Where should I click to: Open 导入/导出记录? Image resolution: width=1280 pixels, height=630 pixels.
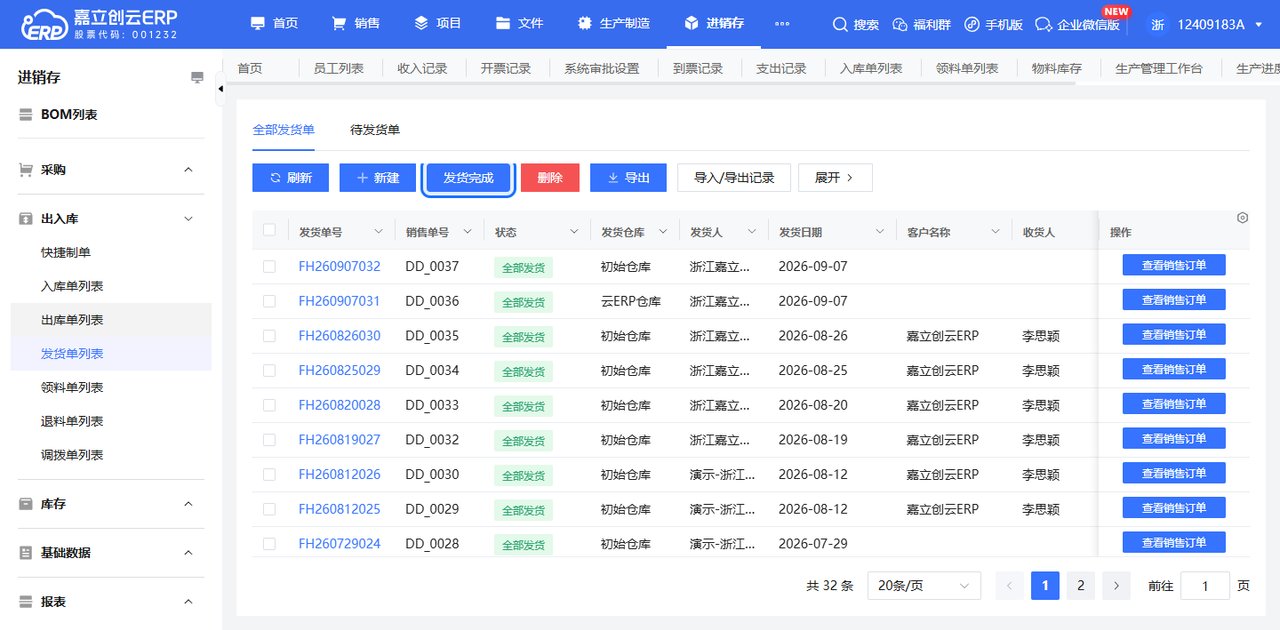click(x=734, y=178)
